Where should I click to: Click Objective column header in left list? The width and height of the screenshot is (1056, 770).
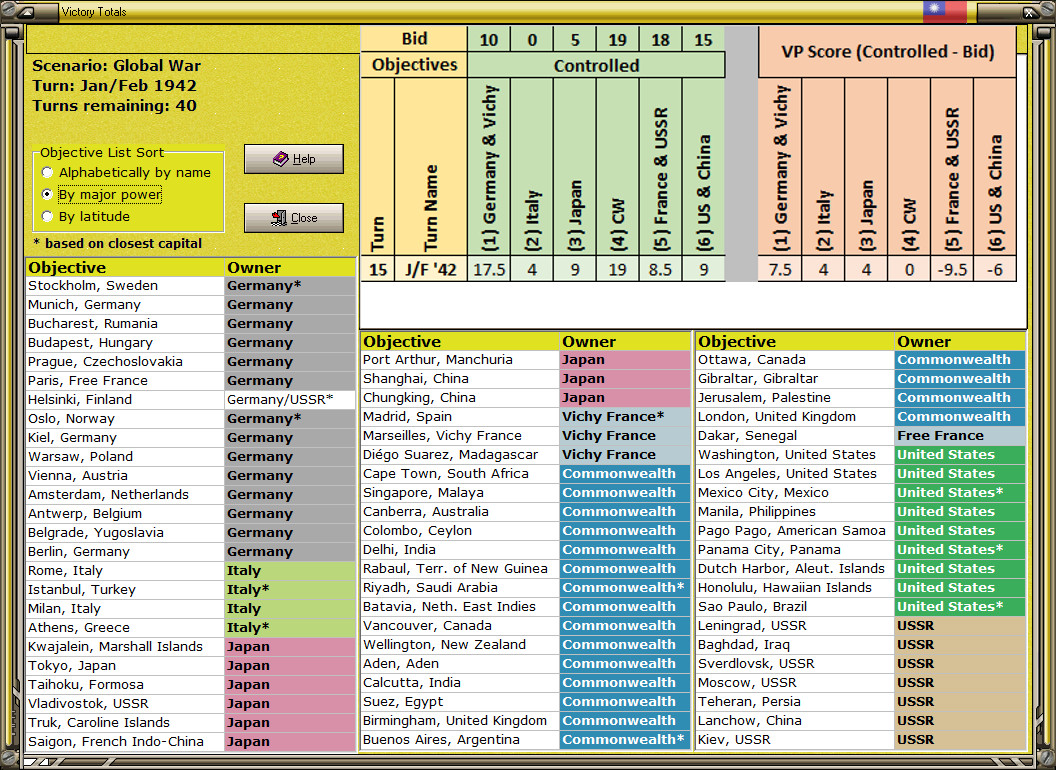pos(125,267)
